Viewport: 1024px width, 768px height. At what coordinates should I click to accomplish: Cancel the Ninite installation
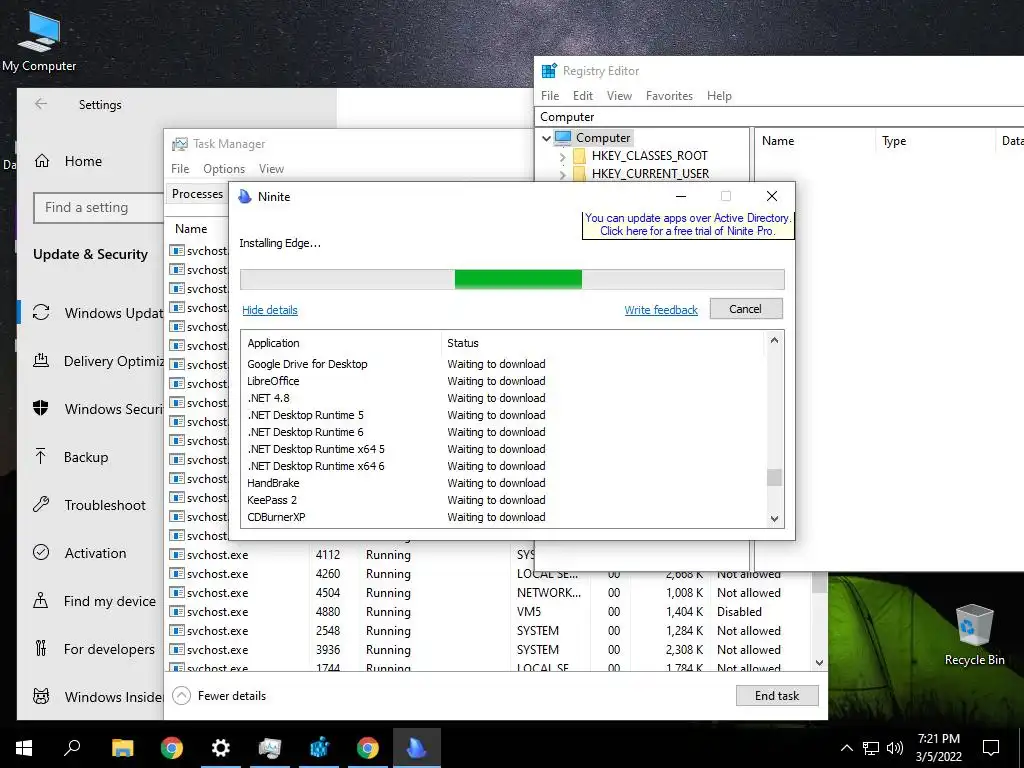pyautogui.click(x=746, y=309)
